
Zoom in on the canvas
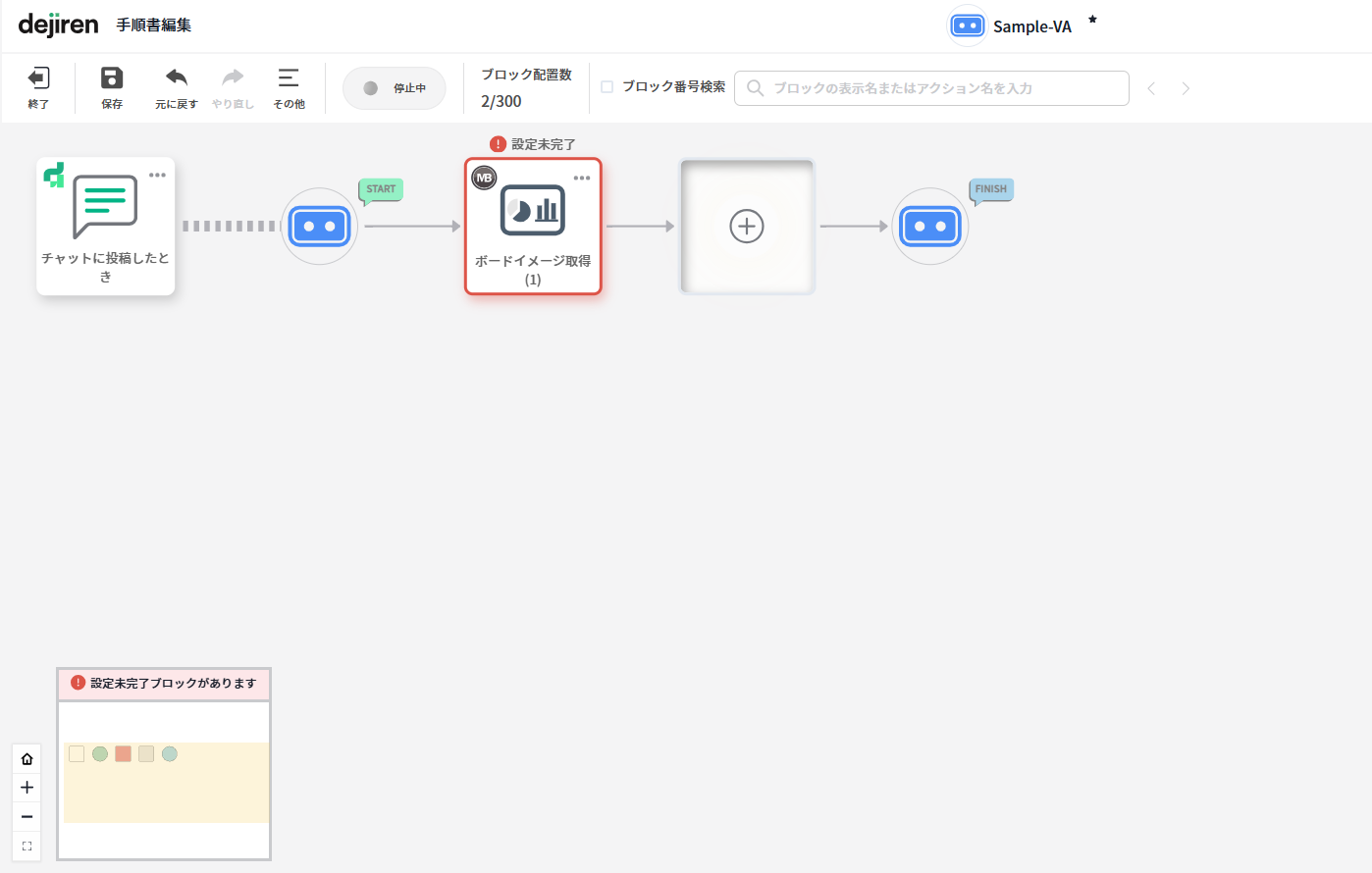coord(26,788)
